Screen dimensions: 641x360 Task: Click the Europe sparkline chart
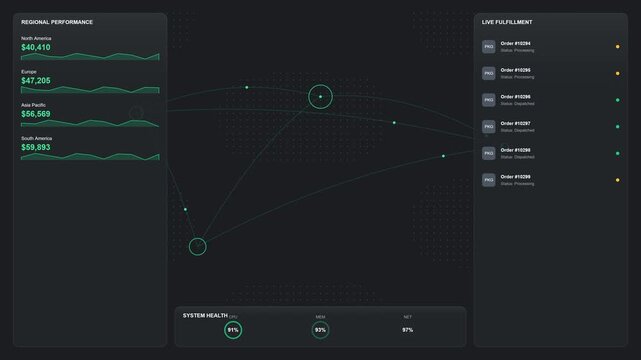[90, 89]
